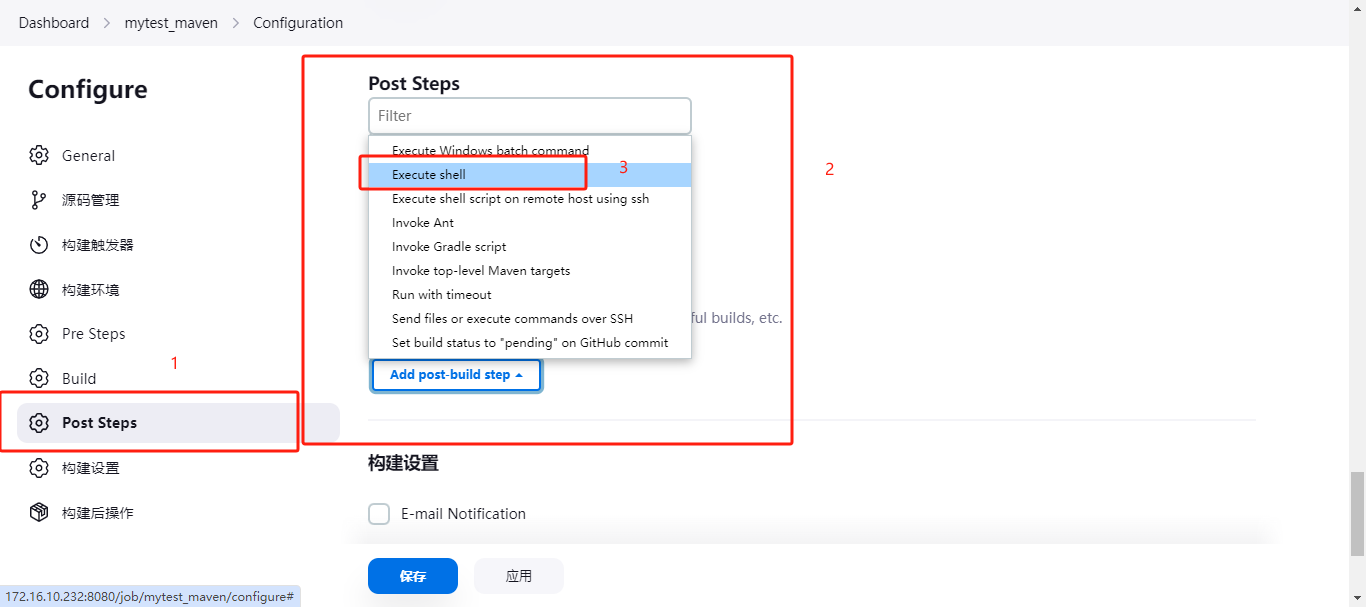
Task: Select Send files or execute commands over SSH
Action: [x=512, y=319]
